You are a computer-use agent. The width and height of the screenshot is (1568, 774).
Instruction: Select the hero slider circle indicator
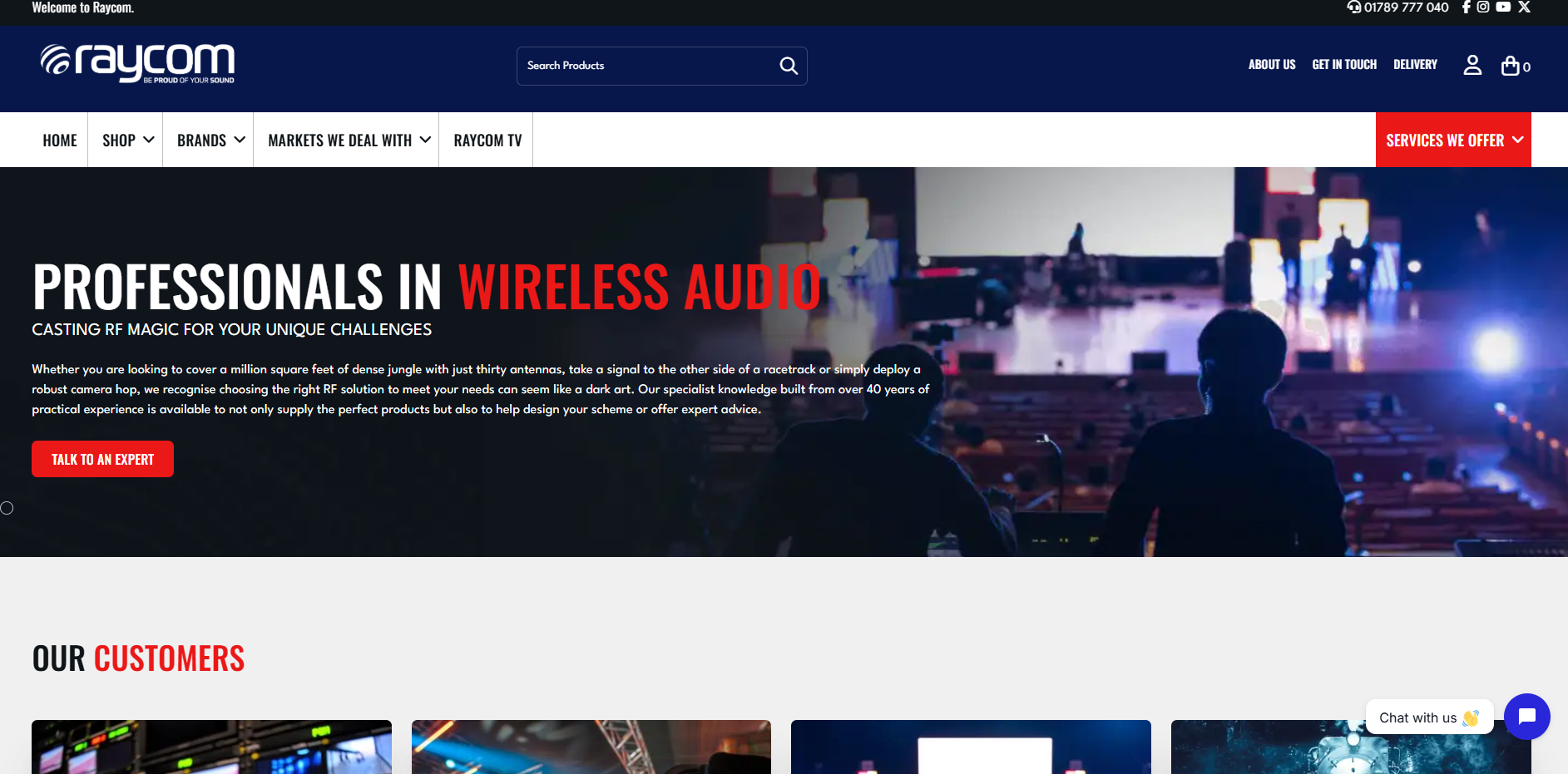tap(7, 508)
